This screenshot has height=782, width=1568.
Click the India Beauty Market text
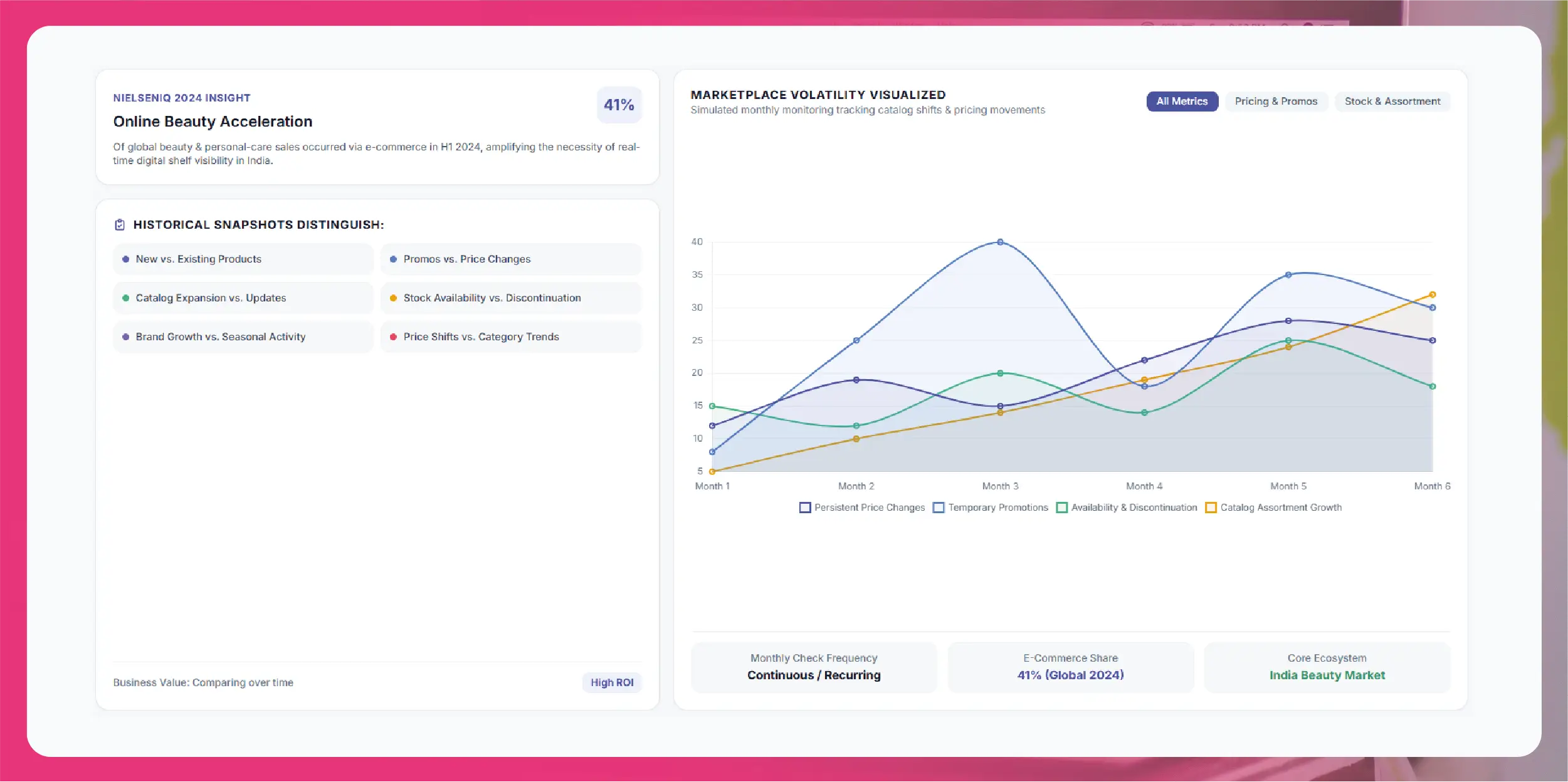click(1327, 675)
